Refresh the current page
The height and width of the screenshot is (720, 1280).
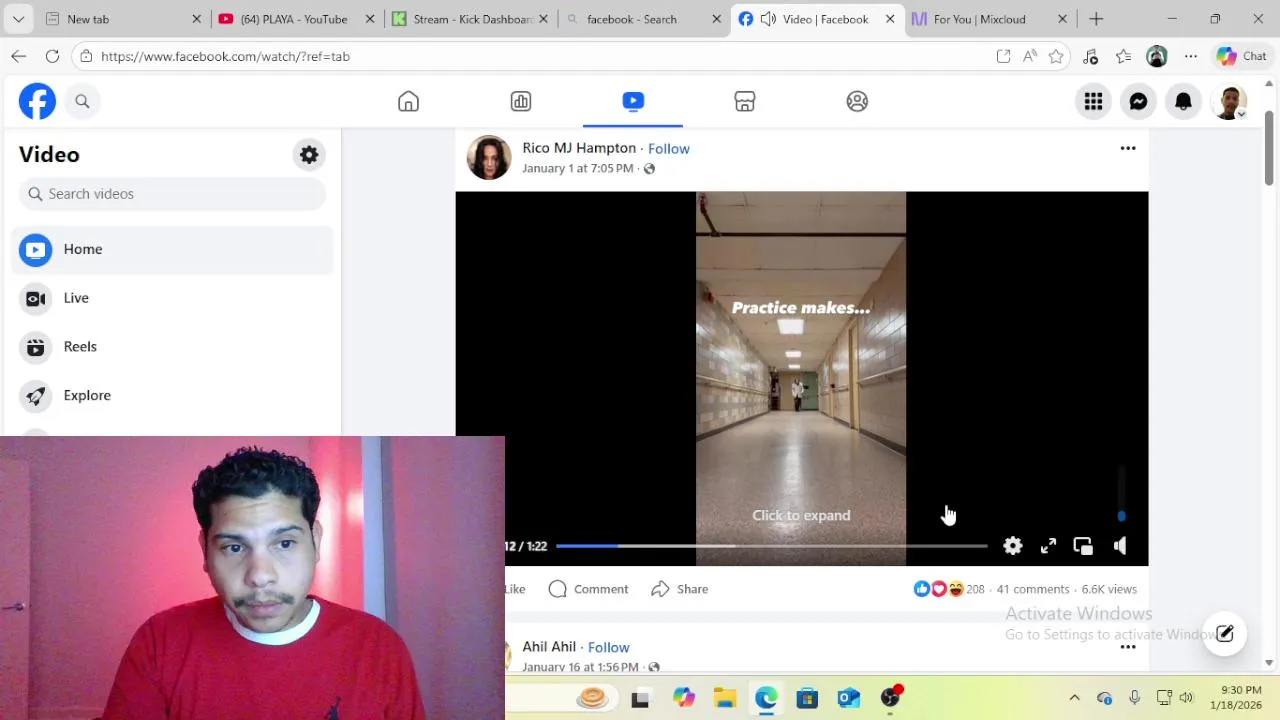tap(52, 56)
